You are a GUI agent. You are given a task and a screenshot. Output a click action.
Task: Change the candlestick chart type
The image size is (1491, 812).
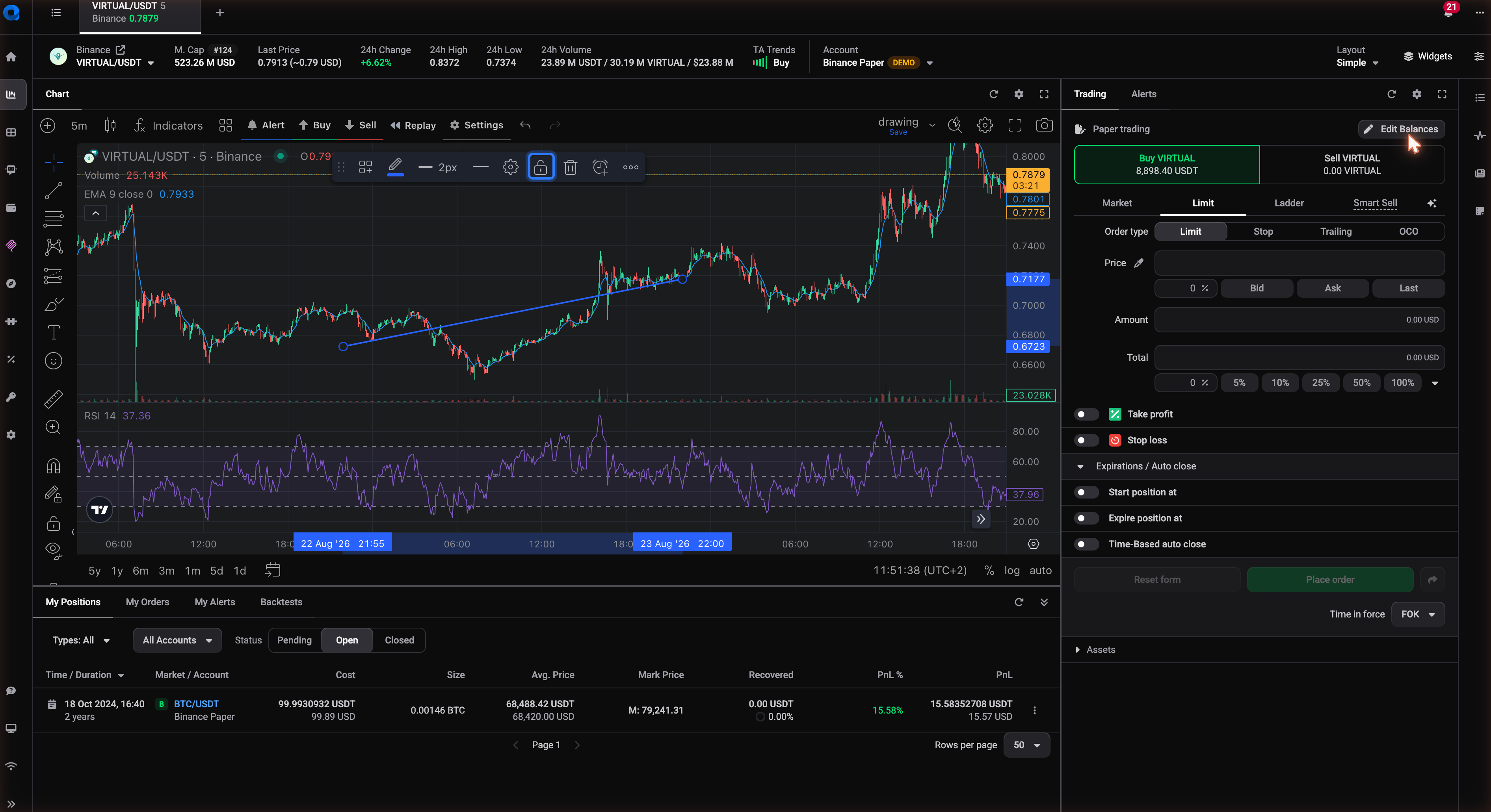[110, 126]
